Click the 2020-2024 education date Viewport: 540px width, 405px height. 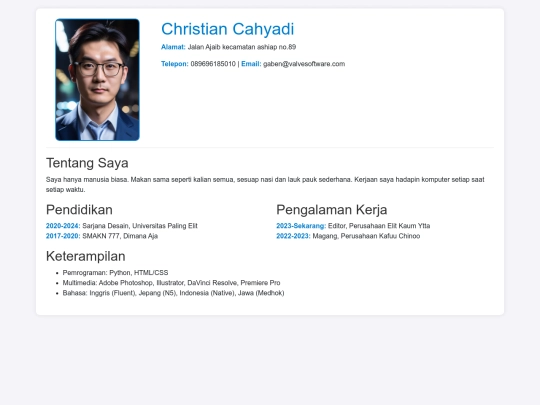[x=63, y=226]
